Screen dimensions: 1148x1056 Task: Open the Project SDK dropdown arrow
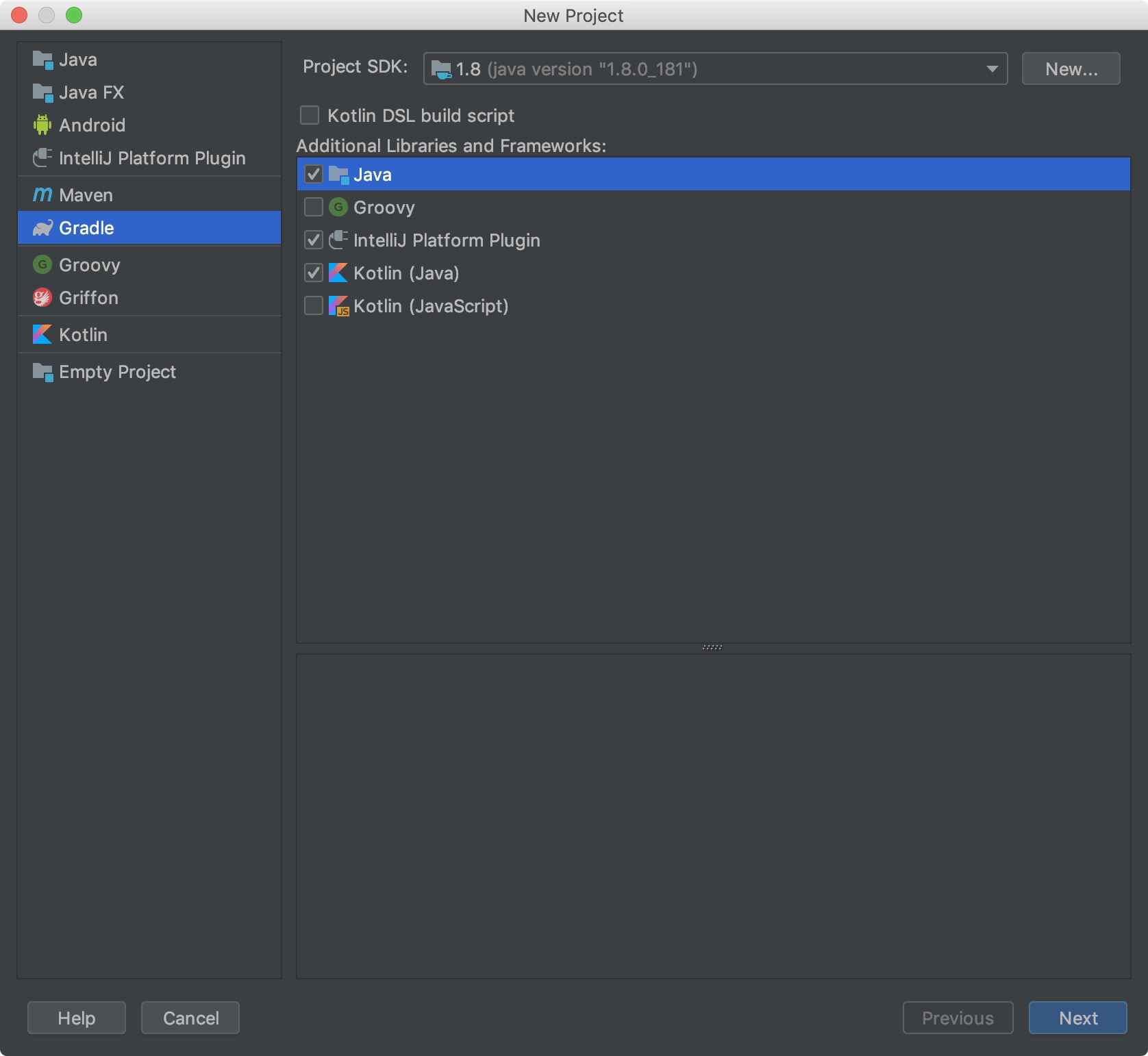click(991, 69)
